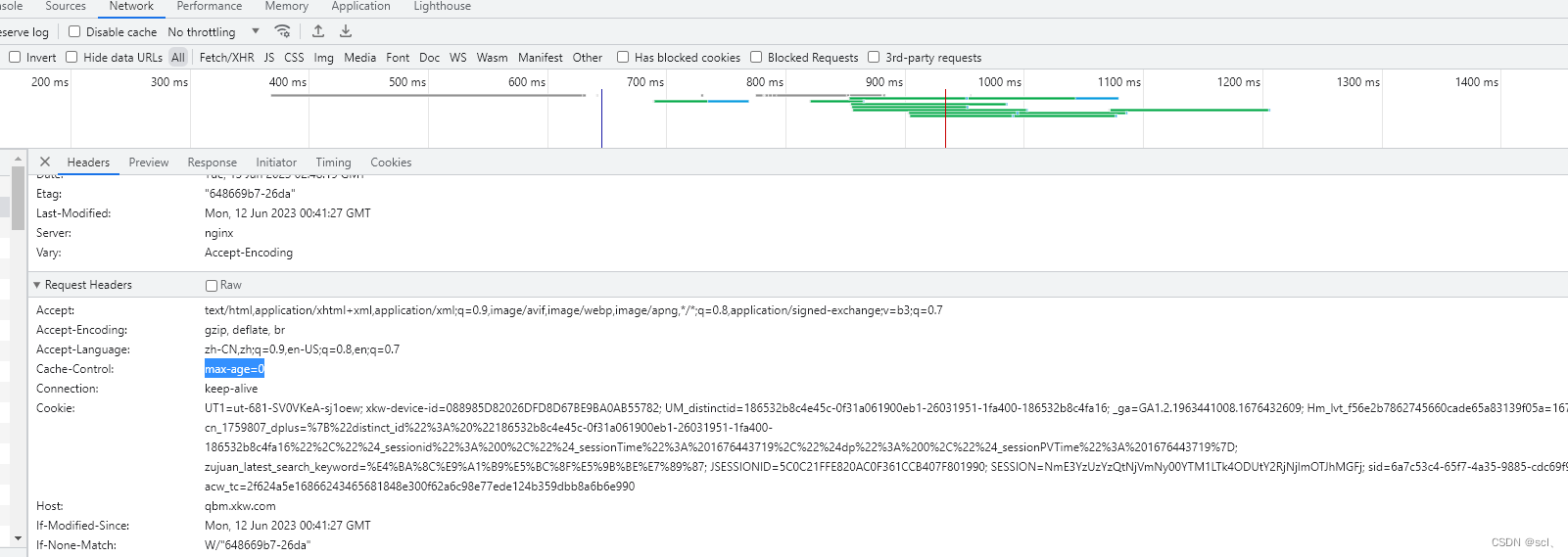This screenshot has width=1568, height=557.
Task: Select the Network panel tab
Action: (x=131, y=6)
